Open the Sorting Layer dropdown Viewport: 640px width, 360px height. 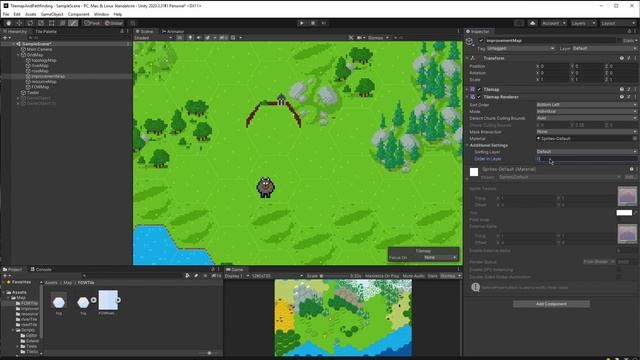pyautogui.click(x=587, y=151)
